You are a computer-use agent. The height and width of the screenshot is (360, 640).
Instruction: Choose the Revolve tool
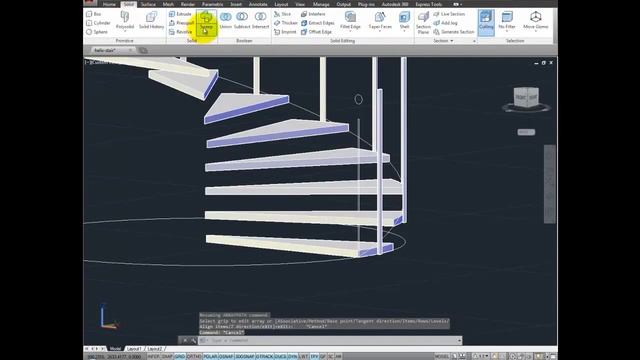tap(180, 32)
